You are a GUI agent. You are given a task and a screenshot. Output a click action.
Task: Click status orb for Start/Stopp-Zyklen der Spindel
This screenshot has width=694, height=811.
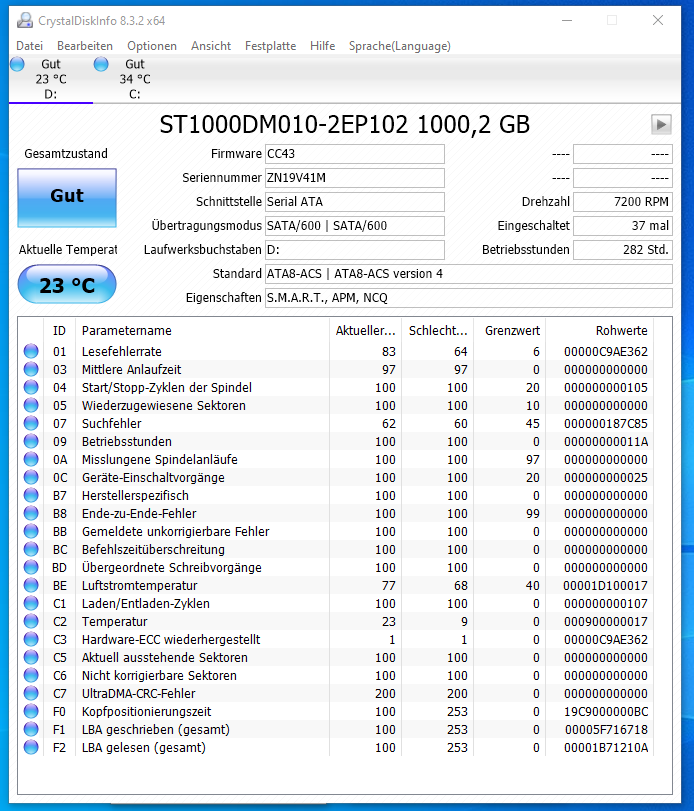31,387
